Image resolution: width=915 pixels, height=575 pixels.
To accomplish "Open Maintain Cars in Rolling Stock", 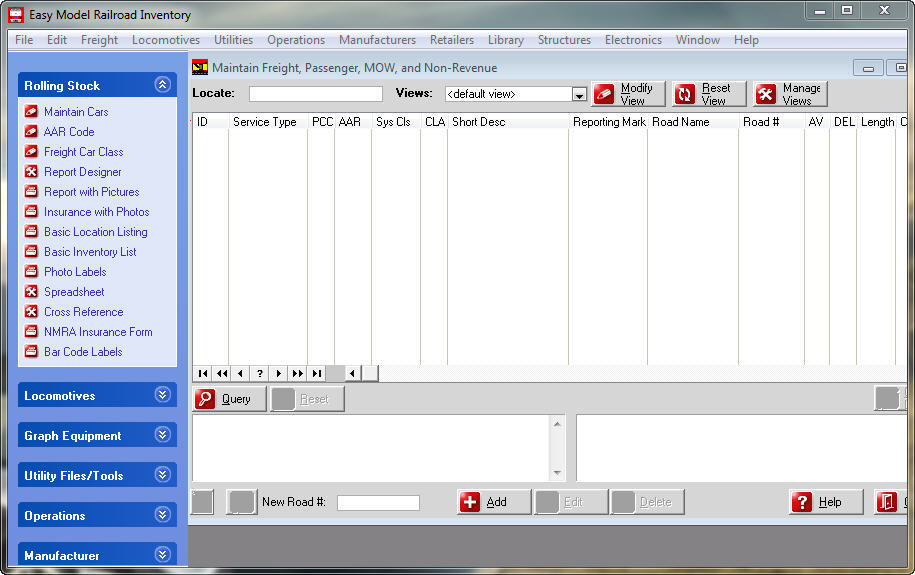I will (76, 111).
